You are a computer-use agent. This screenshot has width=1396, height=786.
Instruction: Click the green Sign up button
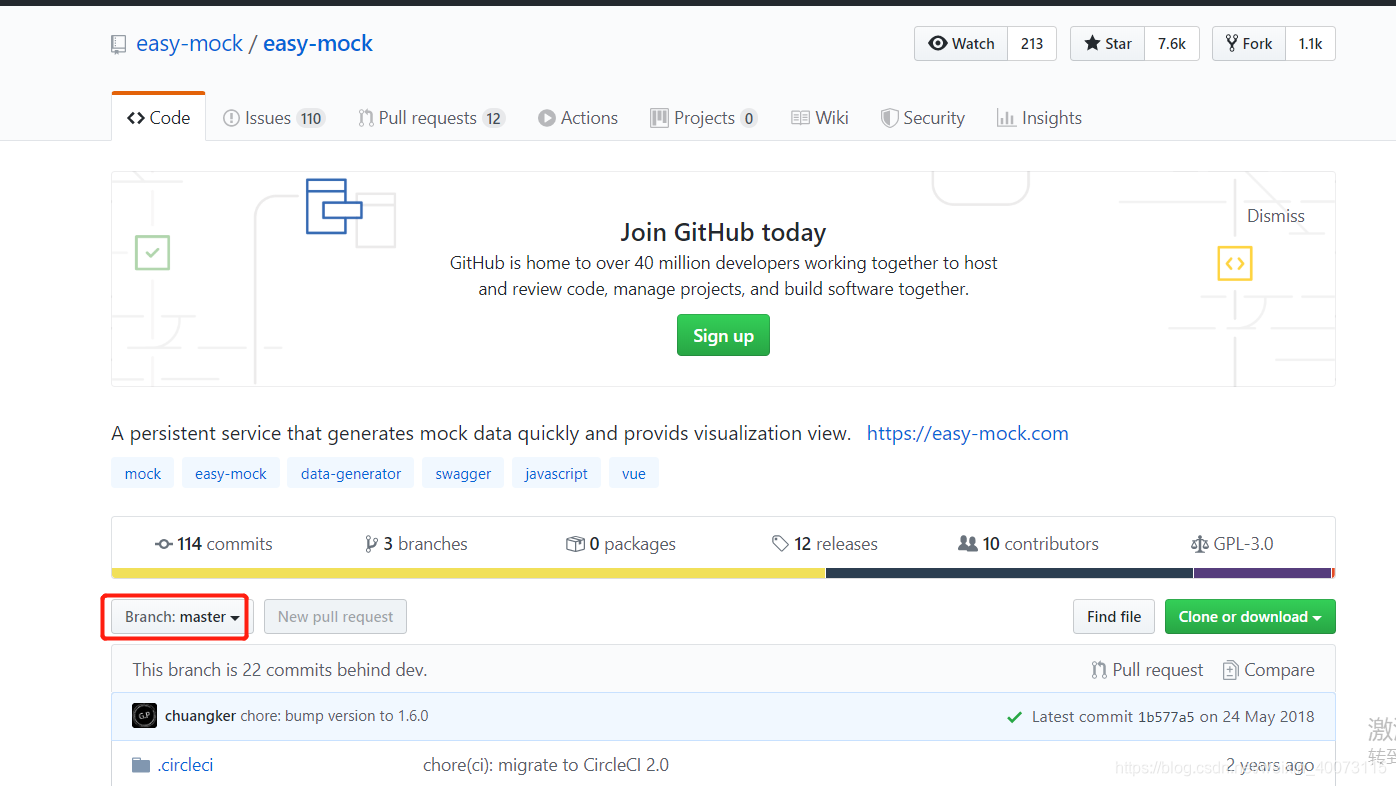pyautogui.click(x=723, y=335)
